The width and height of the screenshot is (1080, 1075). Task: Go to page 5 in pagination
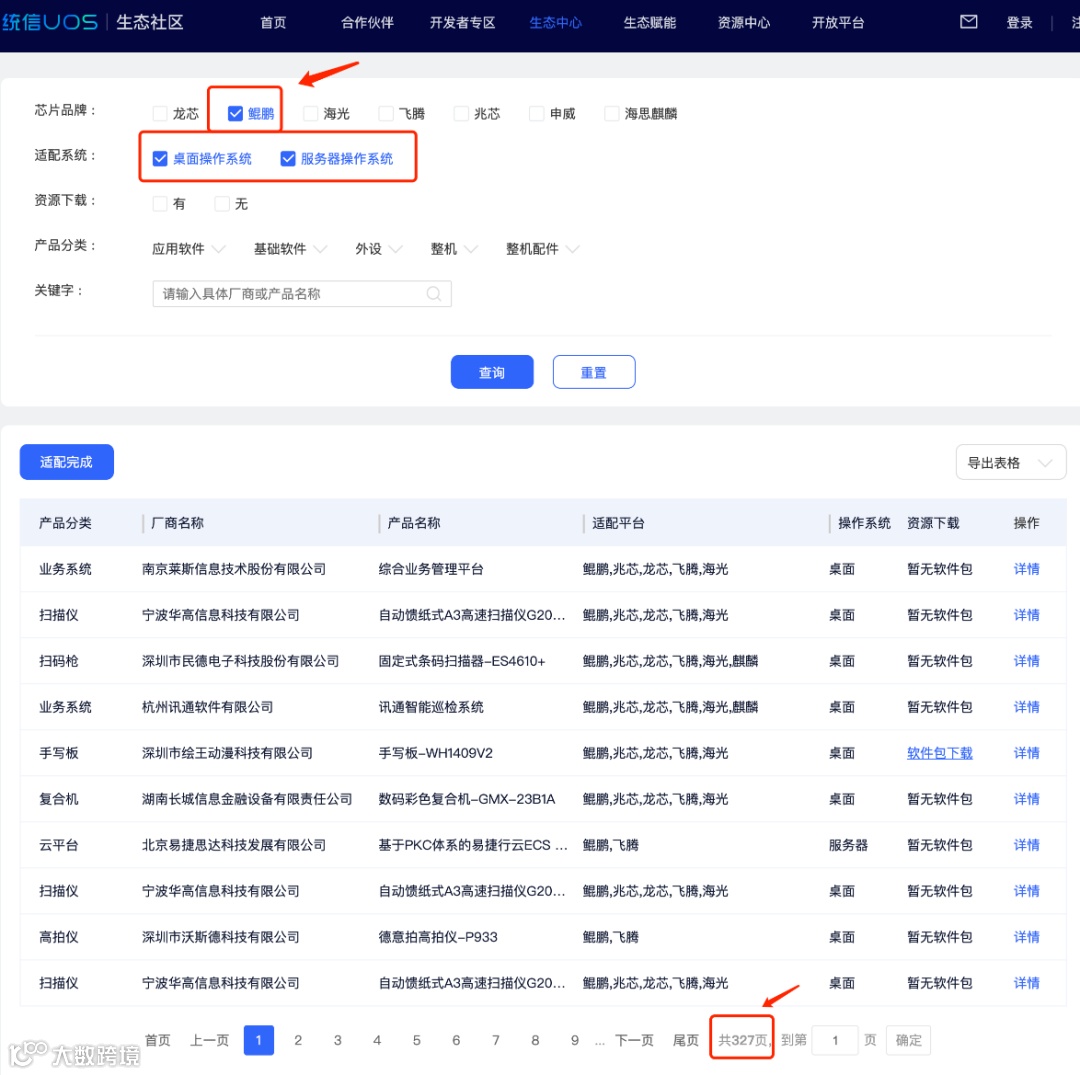click(417, 1041)
